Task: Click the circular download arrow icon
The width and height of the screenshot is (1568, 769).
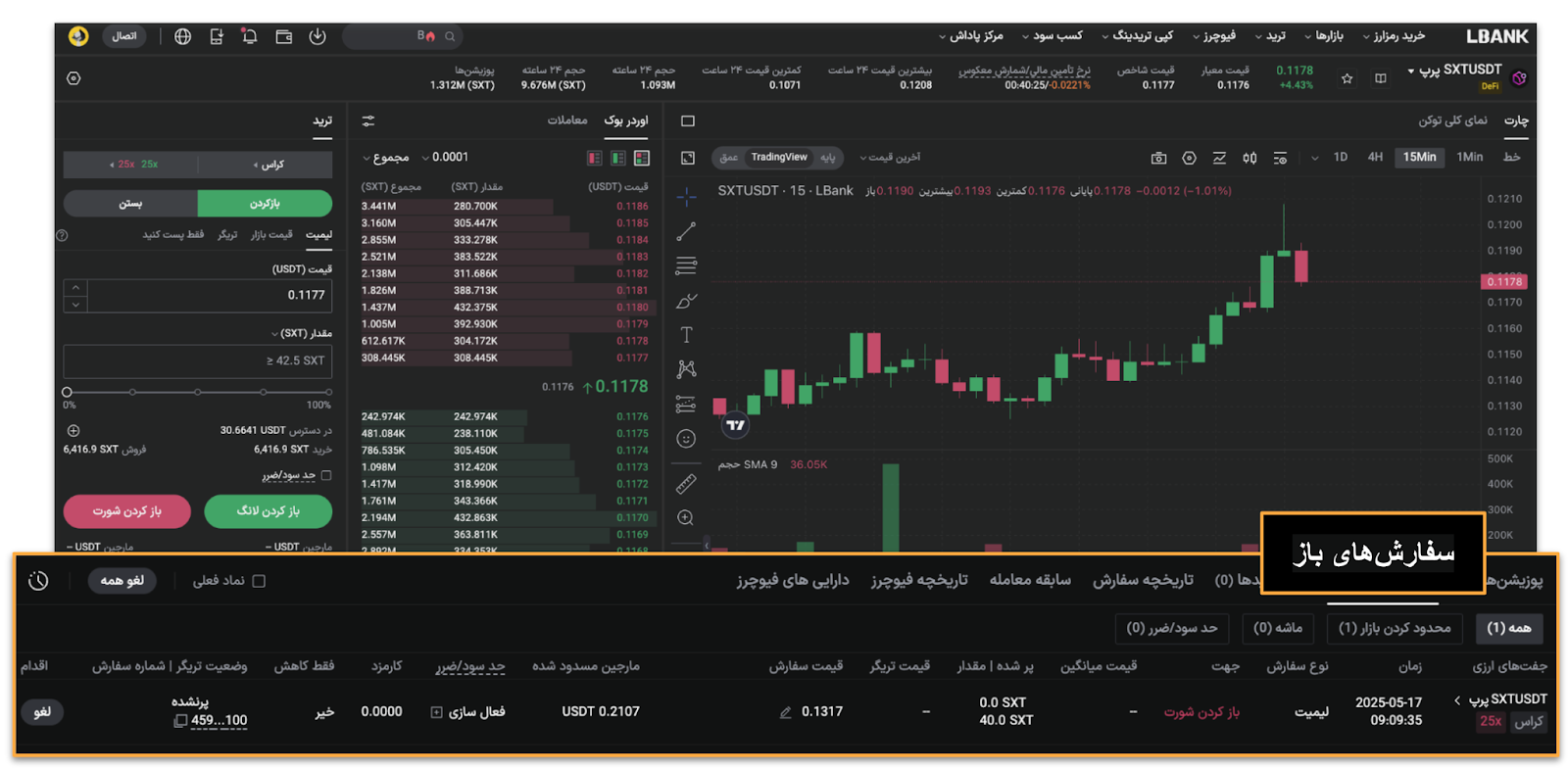Action: [x=318, y=36]
